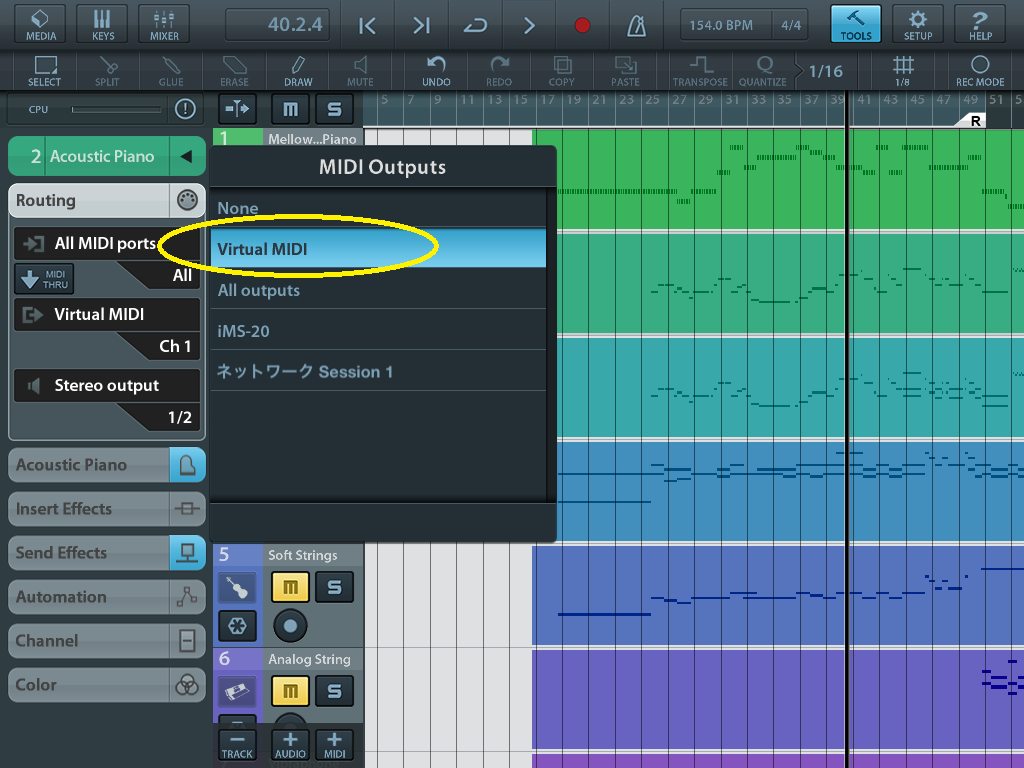Copy the selected events
This screenshot has height=768, width=1024.
tap(562, 71)
